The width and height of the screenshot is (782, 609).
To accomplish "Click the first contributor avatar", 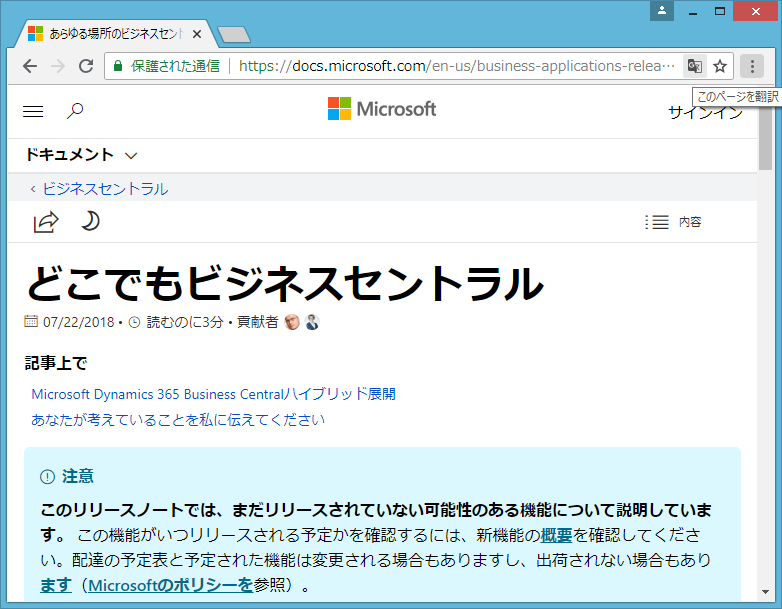I will tap(292, 322).
